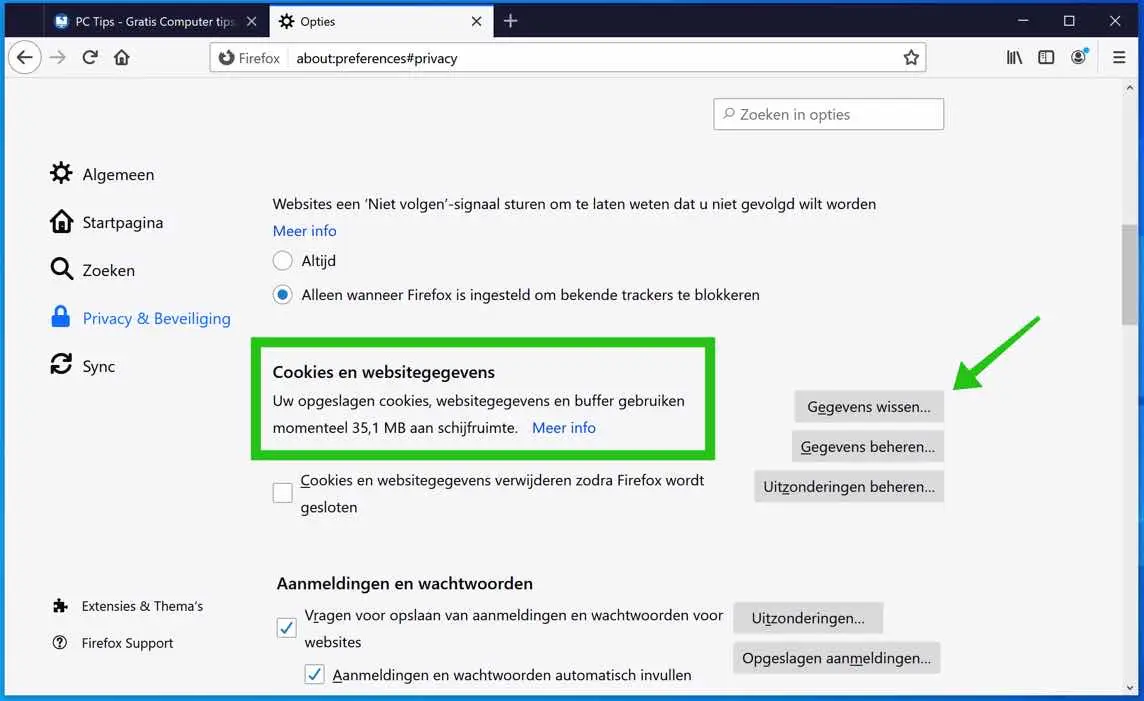
Task: Click the Extensies & Thema's puzzle icon
Action: (61, 605)
